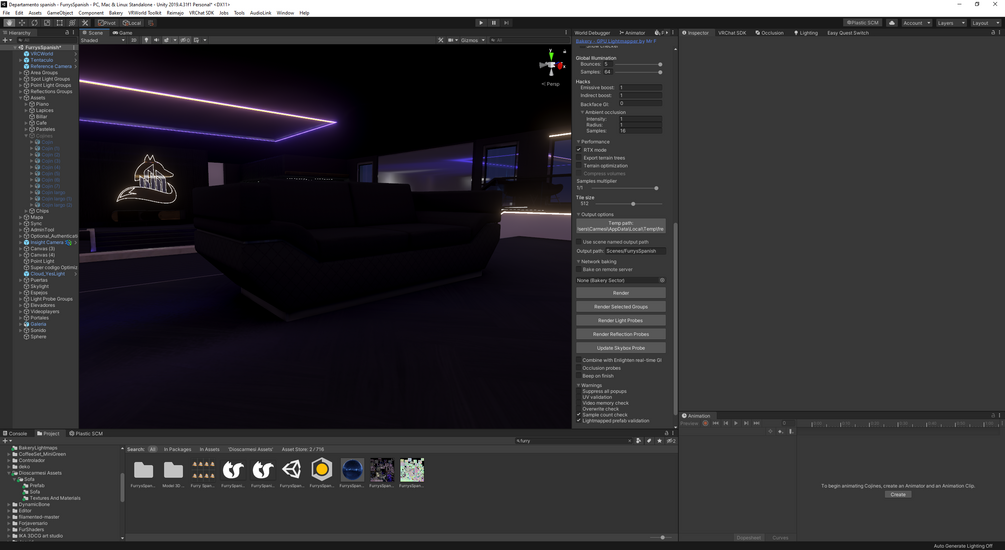The image size is (1005, 550).
Task: Open the custom editor tools icon
Action: 85,22
